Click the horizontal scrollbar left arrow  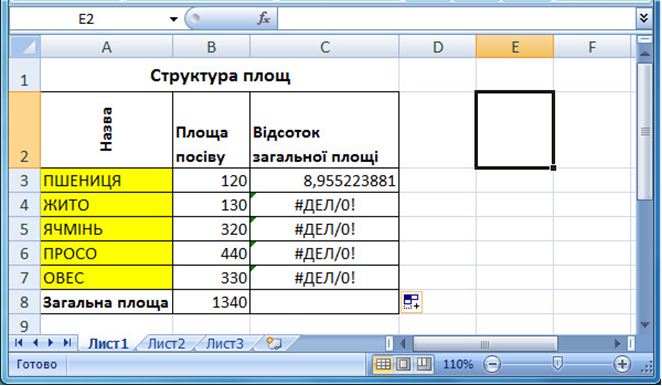coord(403,343)
